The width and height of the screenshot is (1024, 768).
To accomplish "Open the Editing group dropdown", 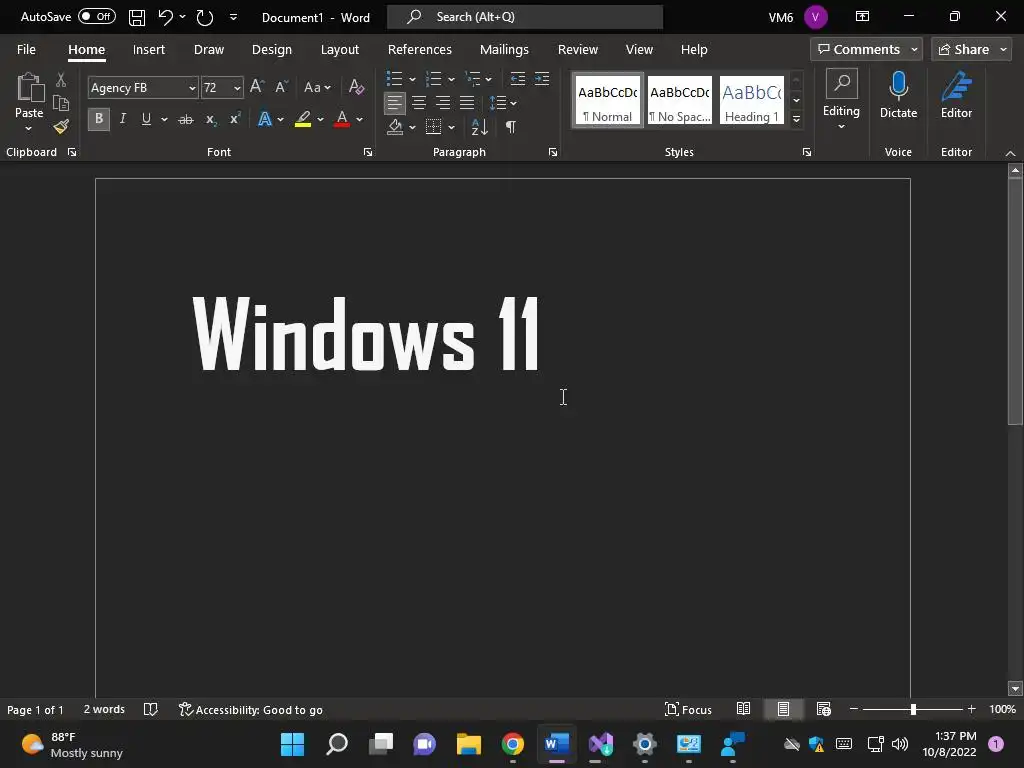I will [x=841, y=99].
